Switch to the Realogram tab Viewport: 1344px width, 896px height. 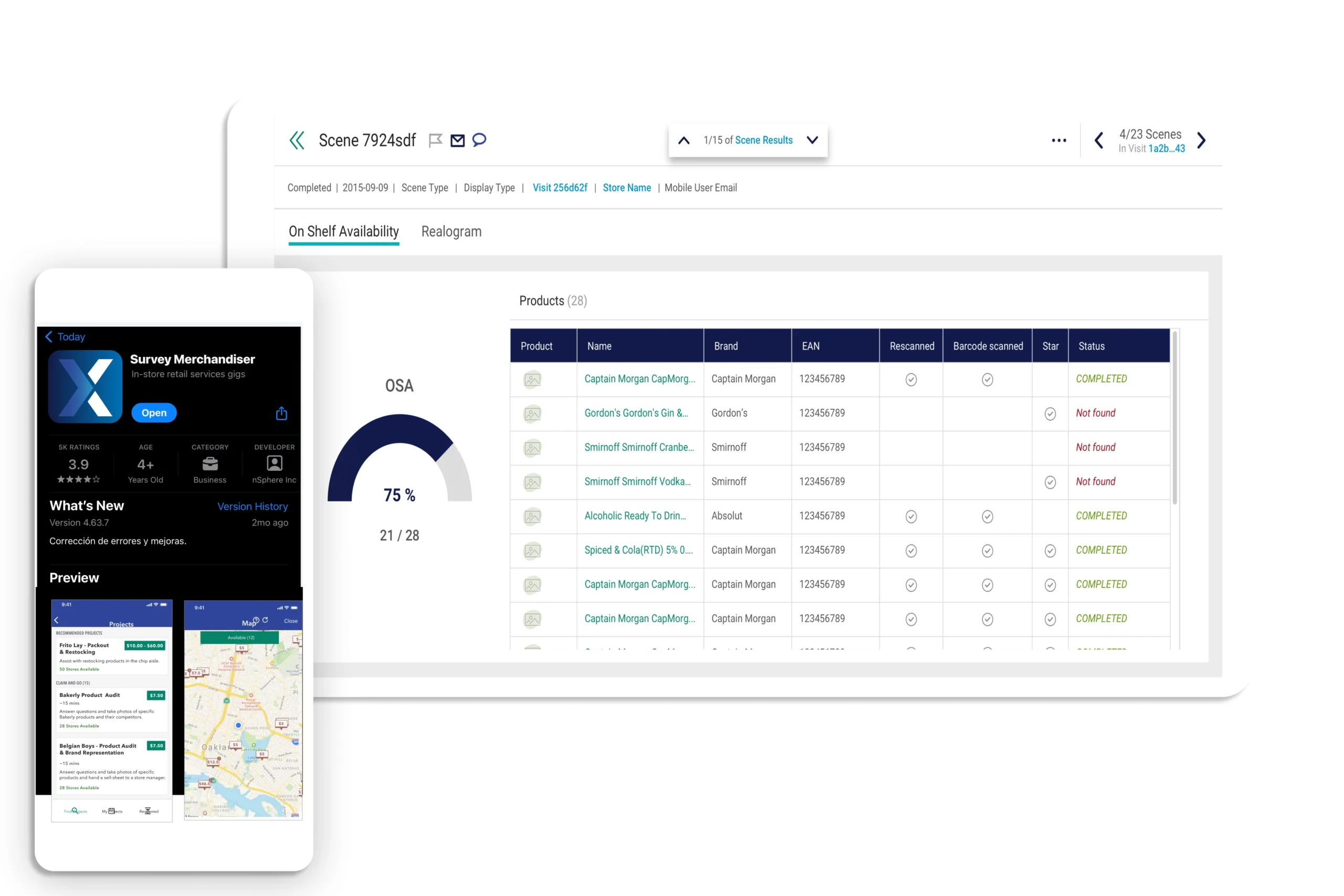[451, 231]
